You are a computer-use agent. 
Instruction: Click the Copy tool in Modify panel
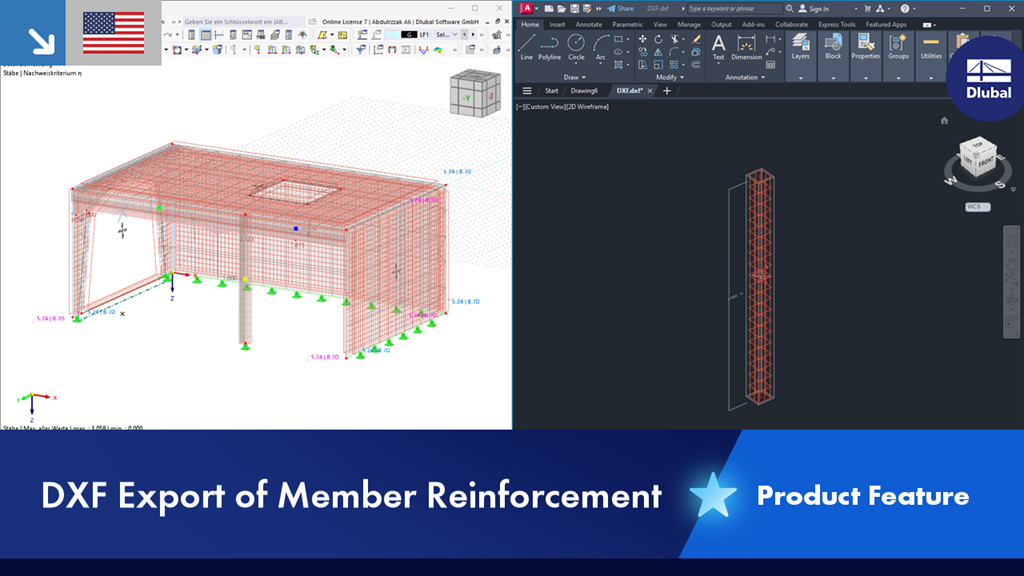(643, 52)
